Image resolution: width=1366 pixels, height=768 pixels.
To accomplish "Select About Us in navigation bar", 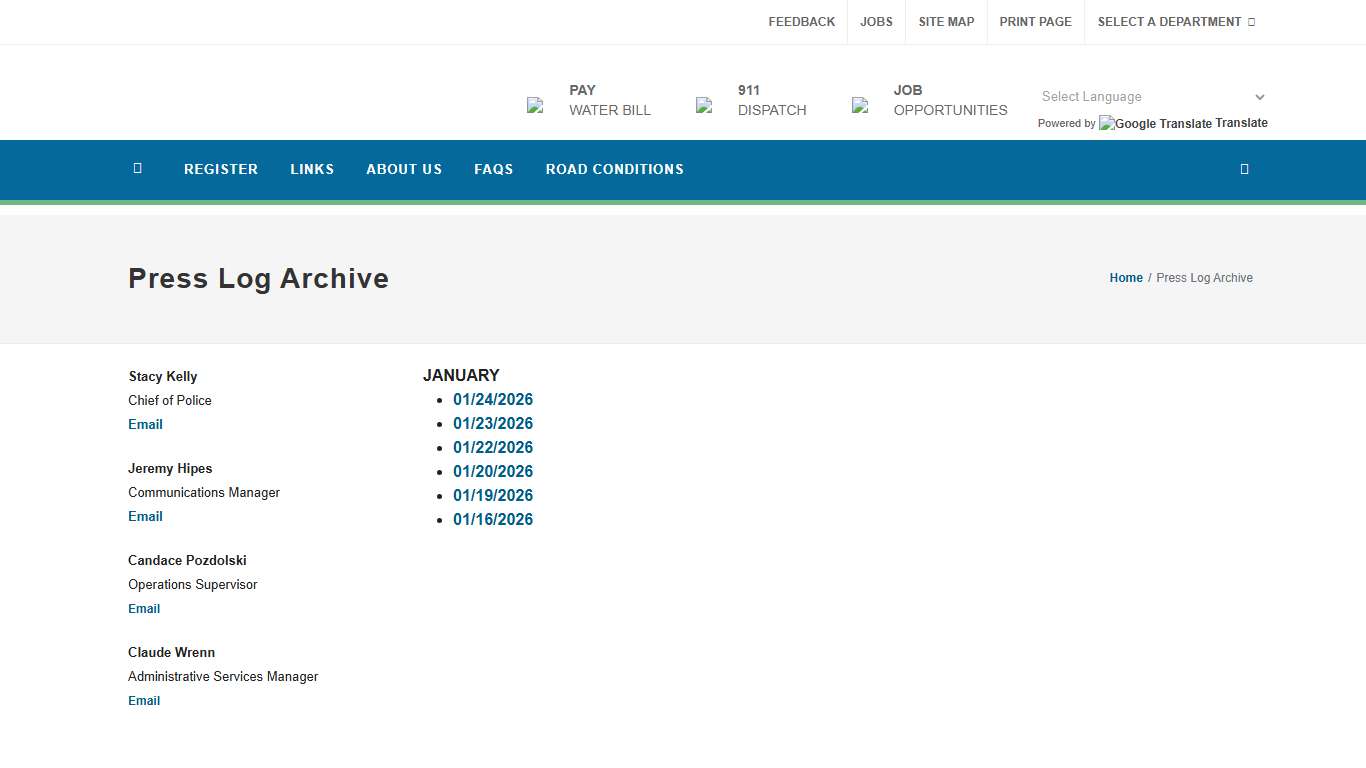I will (x=404, y=169).
